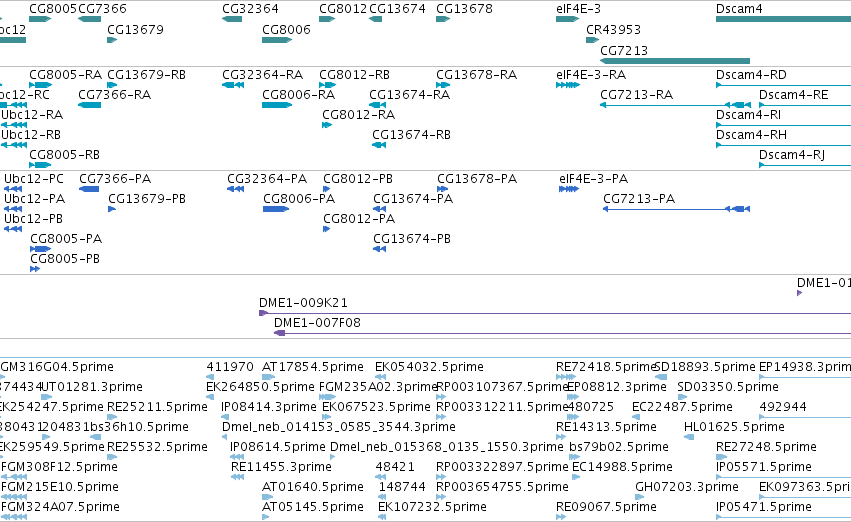Select the CG7366 gene label
The width and height of the screenshot is (851, 522).
coord(103,9)
